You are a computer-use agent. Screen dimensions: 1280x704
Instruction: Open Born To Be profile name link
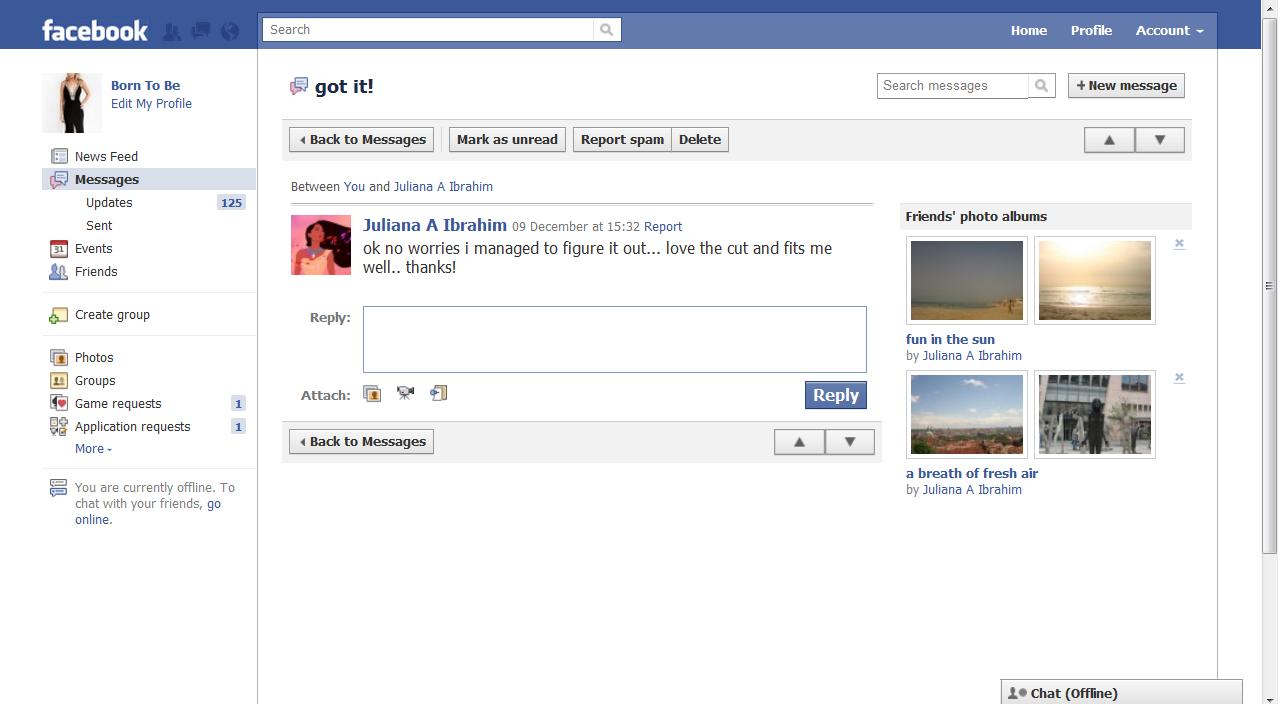point(146,86)
